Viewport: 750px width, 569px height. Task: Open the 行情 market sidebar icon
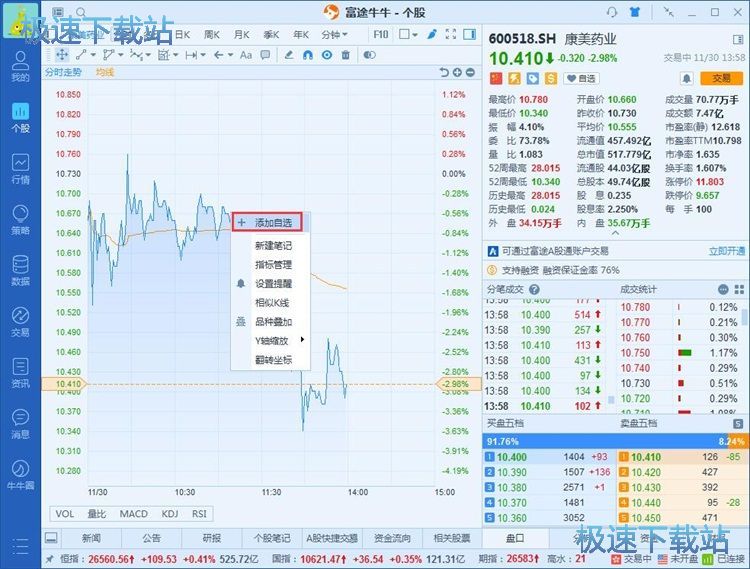20,169
